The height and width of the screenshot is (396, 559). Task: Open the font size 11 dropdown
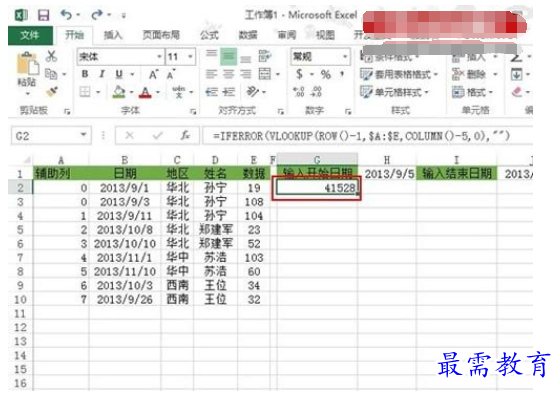coord(190,57)
